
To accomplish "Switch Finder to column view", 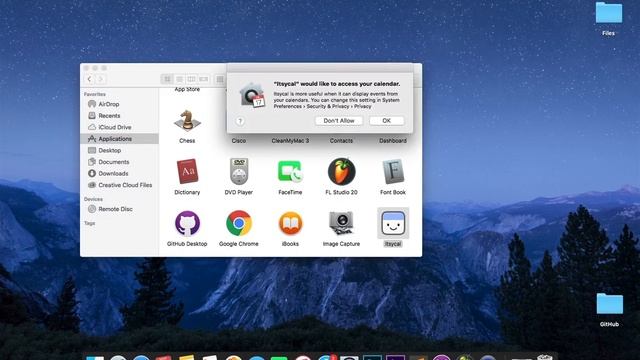I will pos(191,79).
